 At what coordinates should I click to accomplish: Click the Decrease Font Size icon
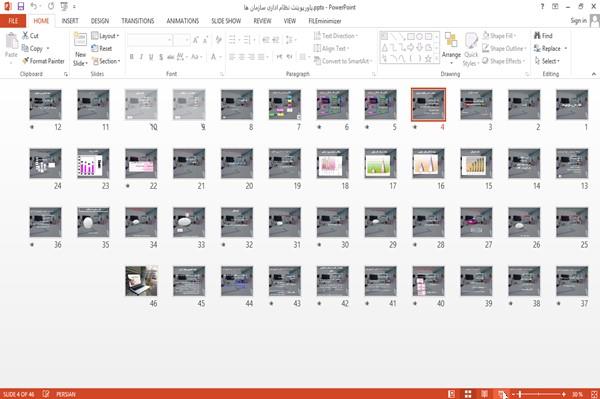[x=205, y=40]
